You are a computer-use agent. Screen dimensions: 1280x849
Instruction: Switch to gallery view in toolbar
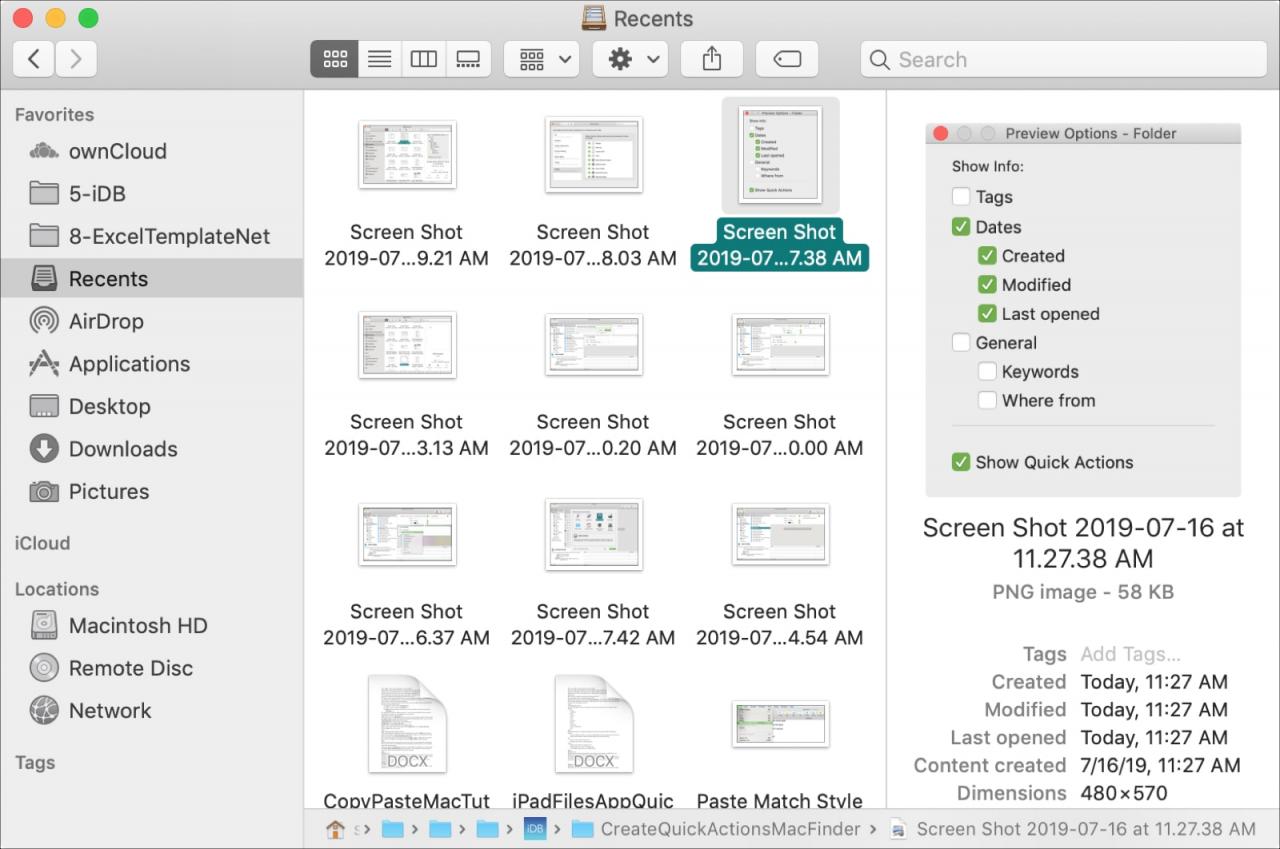point(468,59)
